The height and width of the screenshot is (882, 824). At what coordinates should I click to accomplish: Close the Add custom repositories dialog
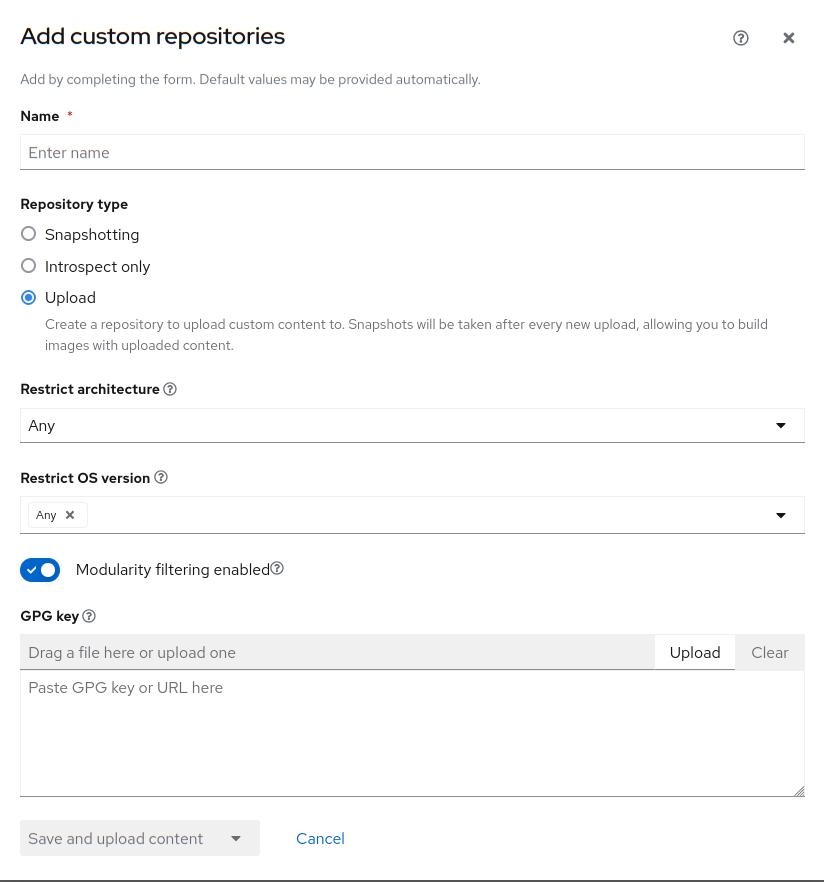789,38
